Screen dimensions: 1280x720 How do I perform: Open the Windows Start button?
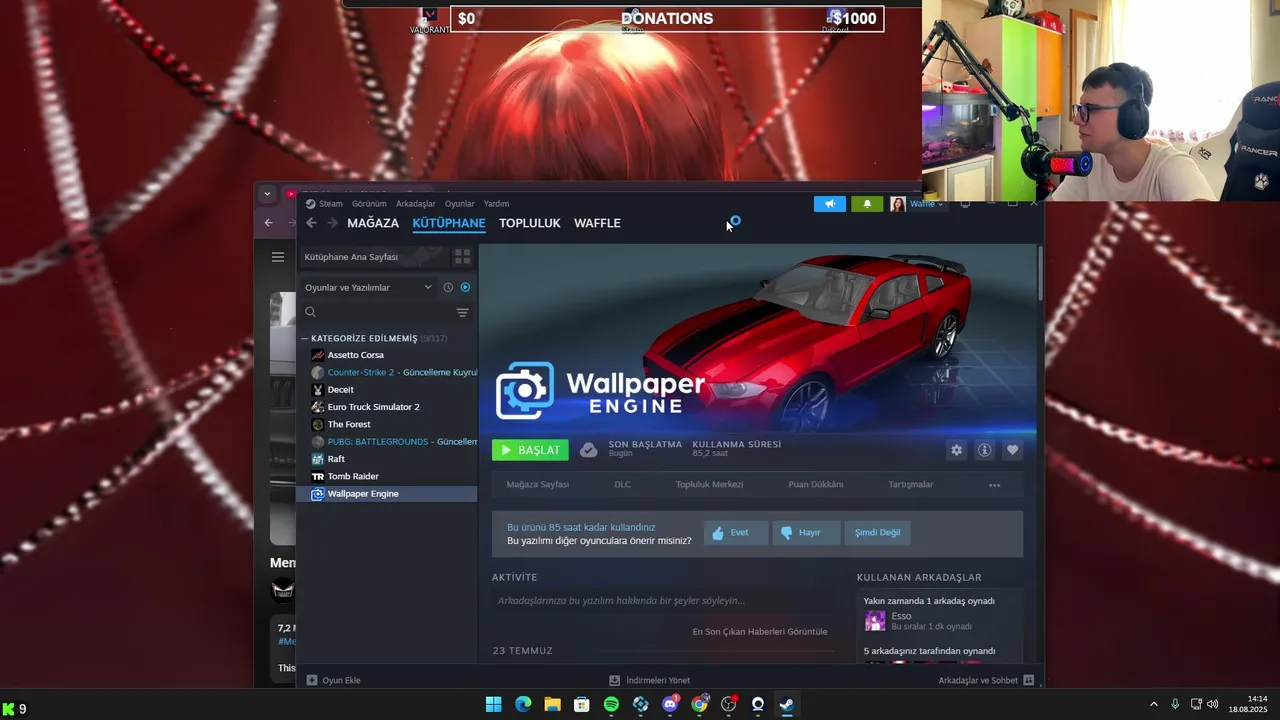click(x=493, y=705)
